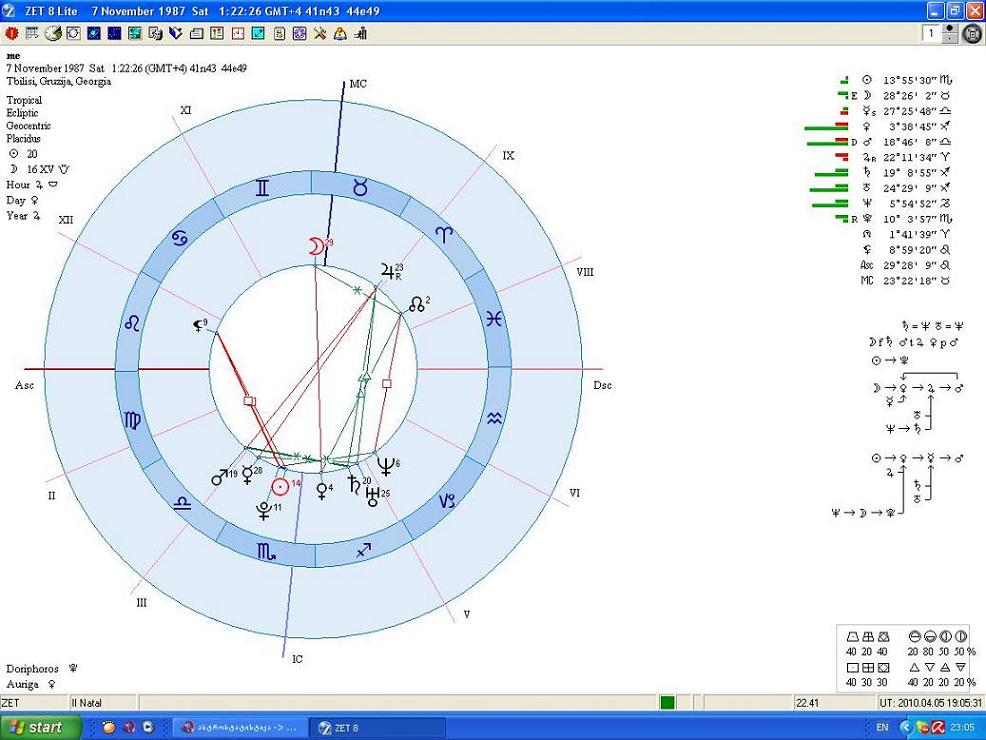Click the red sun icon in toolbar
The width and height of the screenshot is (986, 740).
click(x=11, y=33)
